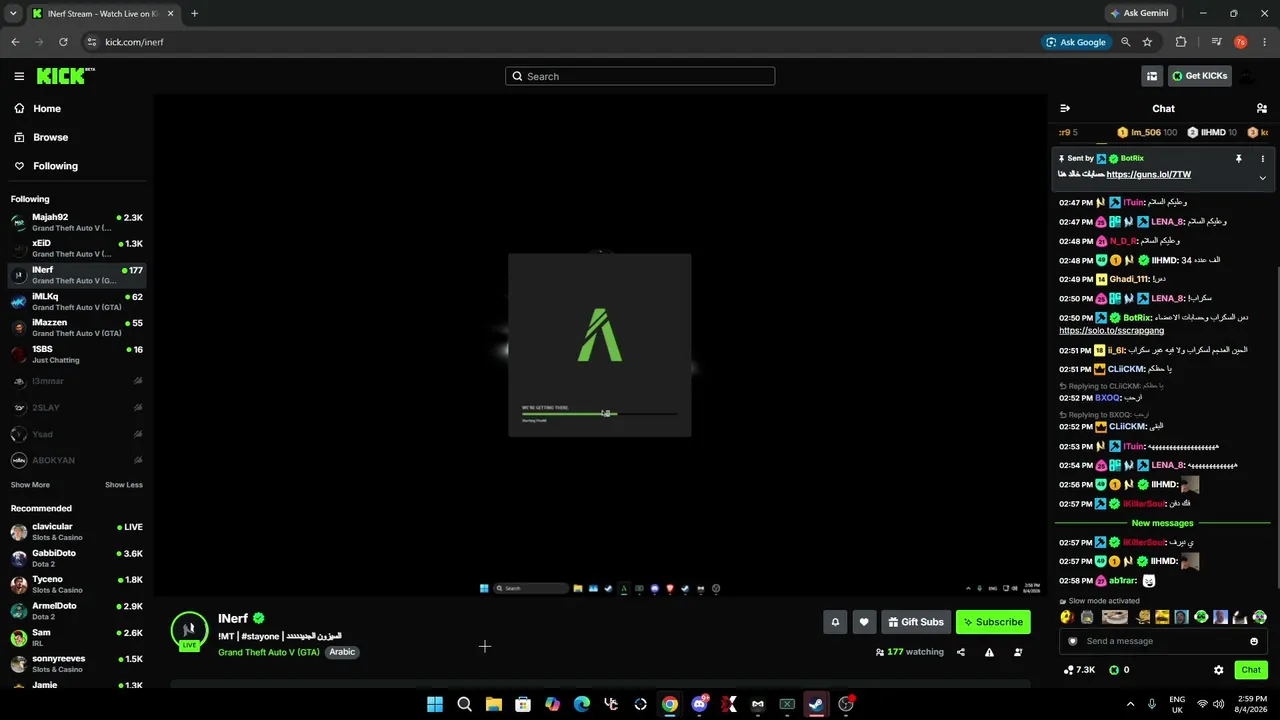The image size is (1280, 720).
Task: Click Ask Gemini in title bar
Action: coord(1138,14)
